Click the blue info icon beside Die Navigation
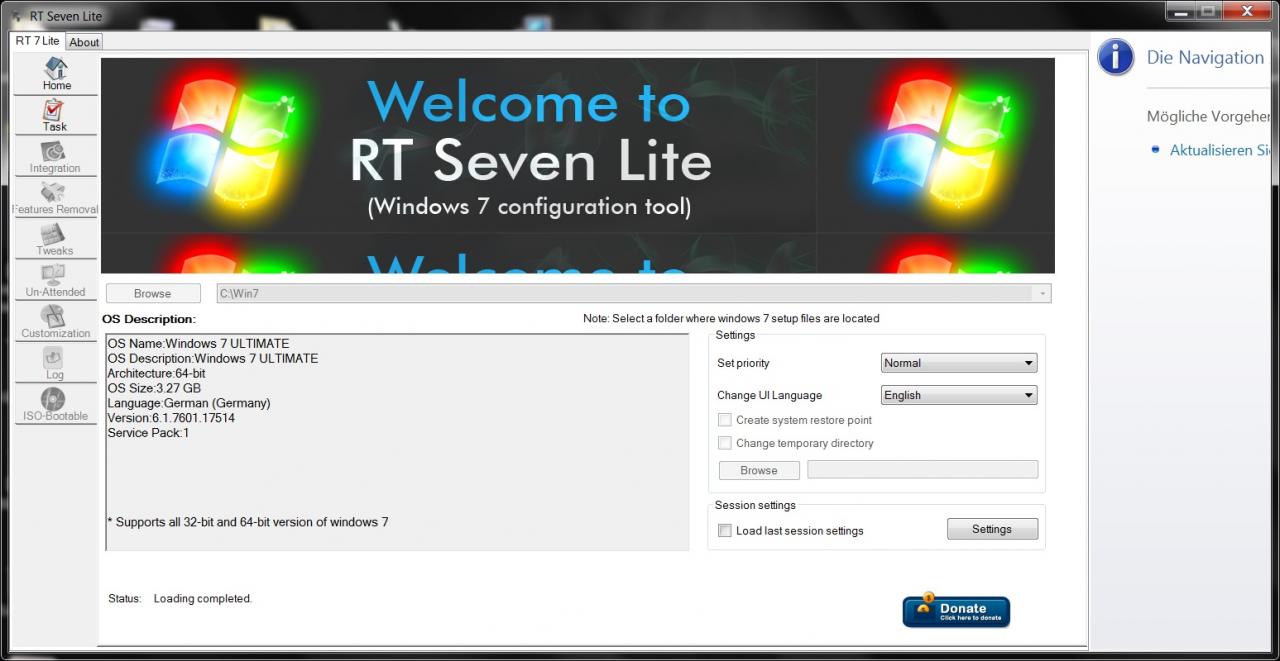1280x661 pixels. [1115, 57]
